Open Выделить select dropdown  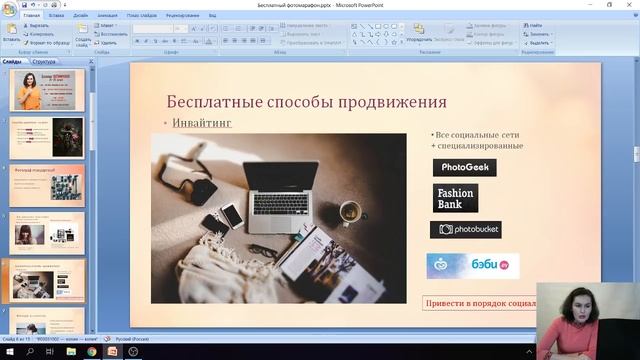pyautogui.click(x=538, y=43)
